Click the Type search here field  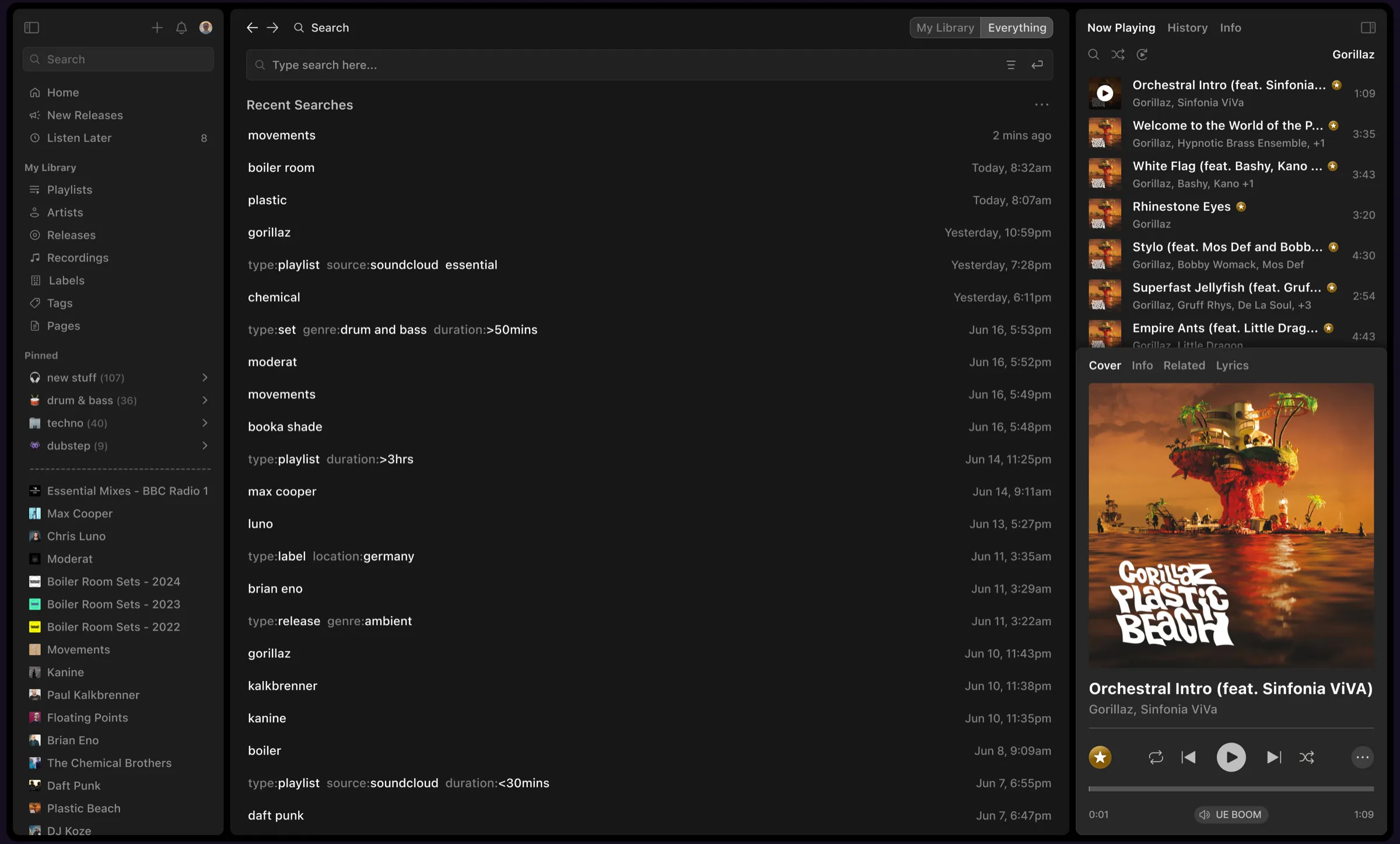pos(649,65)
